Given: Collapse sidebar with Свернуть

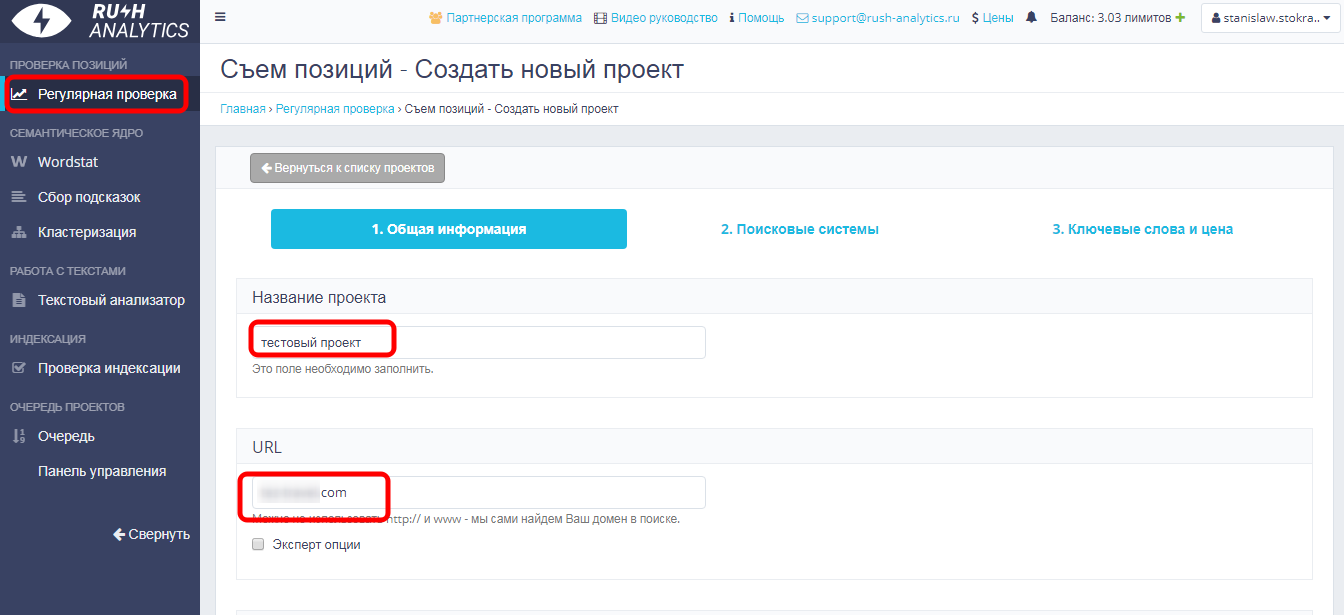Looking at the screenshot, I should [x=151, y=534].
